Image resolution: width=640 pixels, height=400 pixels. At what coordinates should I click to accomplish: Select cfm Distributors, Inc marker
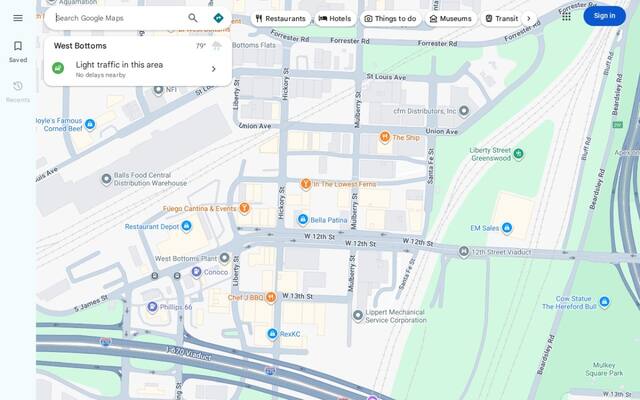click(464, 111)
